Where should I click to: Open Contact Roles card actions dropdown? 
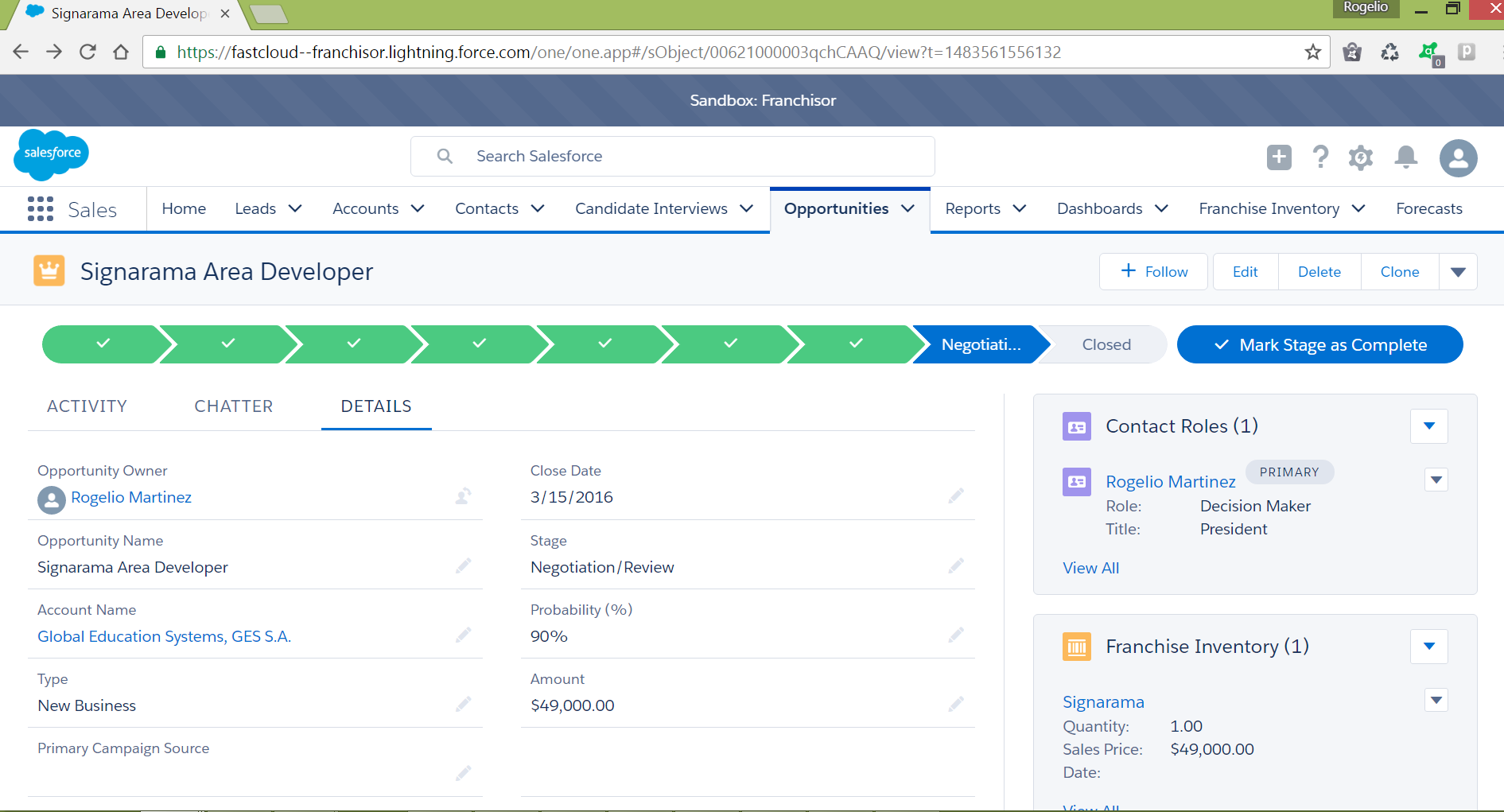(1429, 426)
